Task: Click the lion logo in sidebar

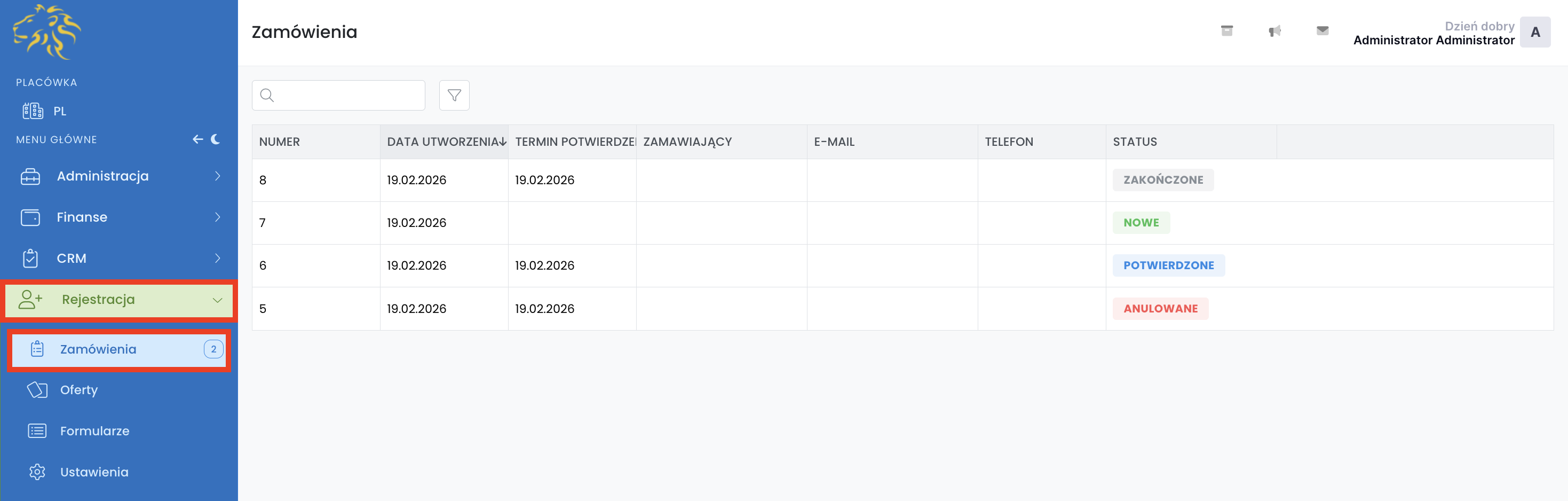Action: pos(47,32)
